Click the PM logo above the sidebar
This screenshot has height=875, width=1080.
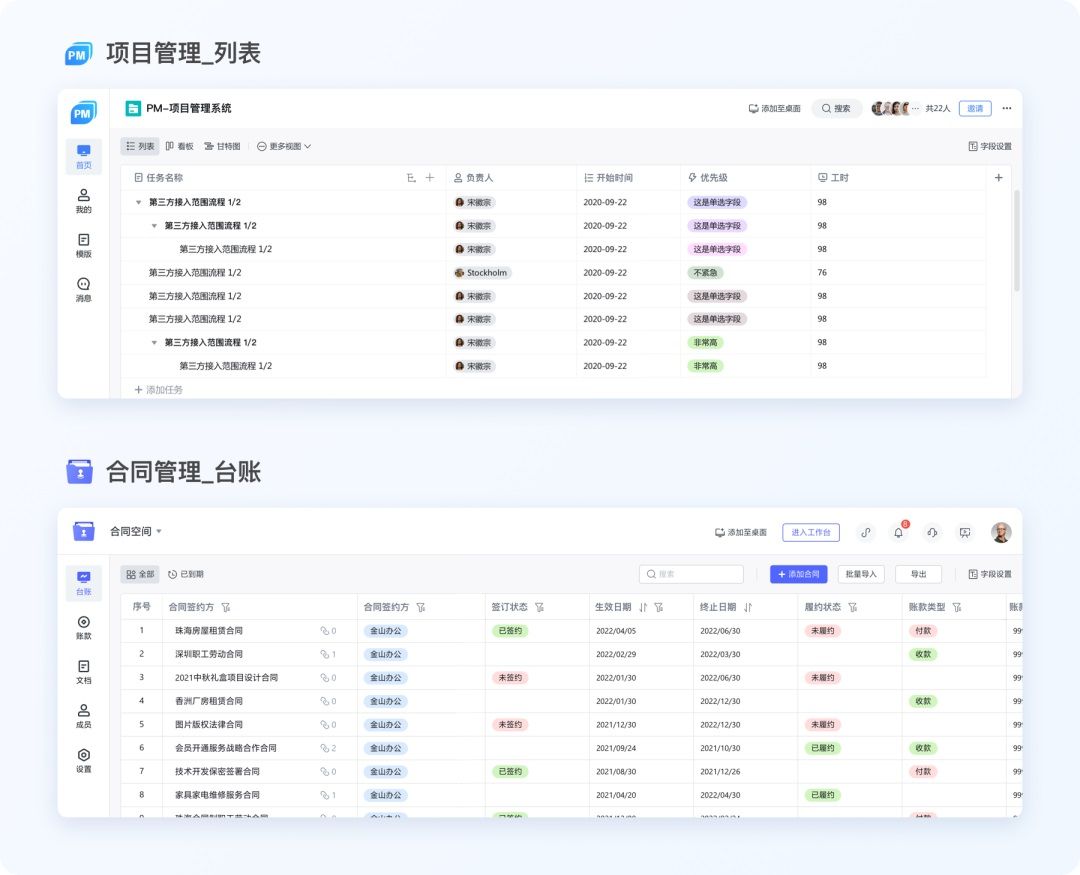[x=83, y=112]
